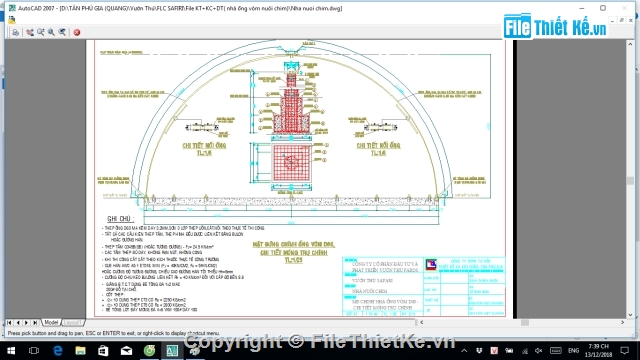Open Task View on the taskbar

click(34, 351)
